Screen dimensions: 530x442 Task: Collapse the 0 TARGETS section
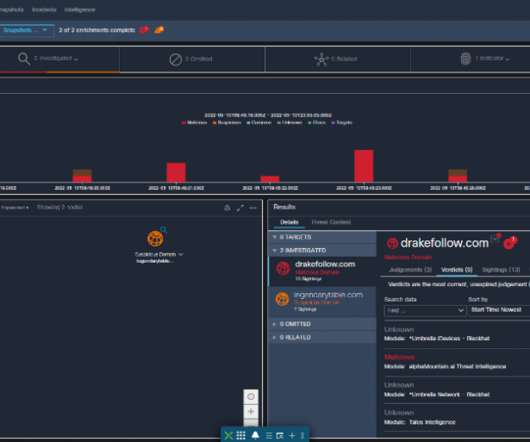tap(322, 237)
